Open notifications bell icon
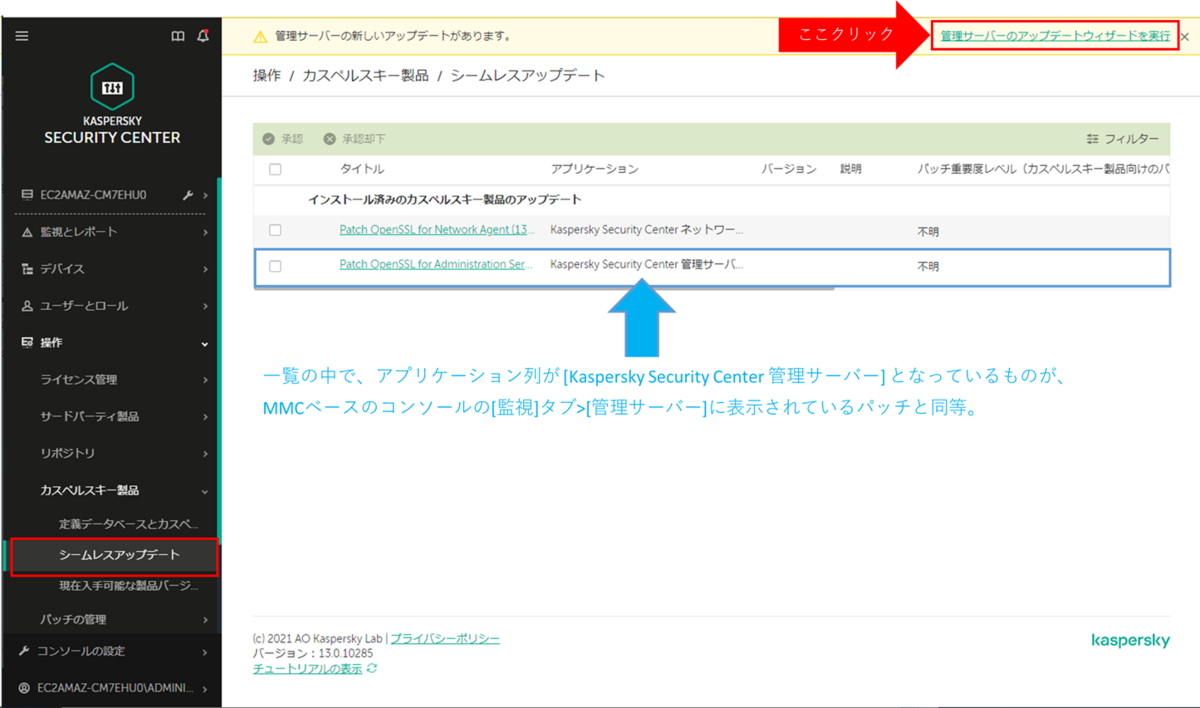1200x708 pixels. pos(203,36)
